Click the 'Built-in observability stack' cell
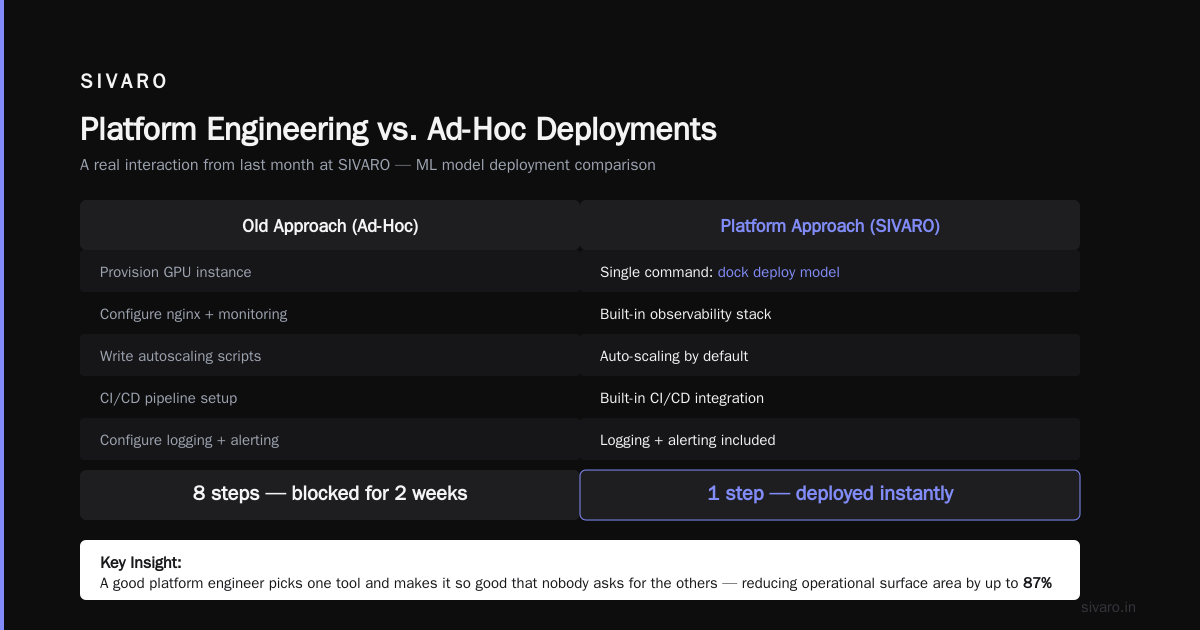 [x=830, y=314]
